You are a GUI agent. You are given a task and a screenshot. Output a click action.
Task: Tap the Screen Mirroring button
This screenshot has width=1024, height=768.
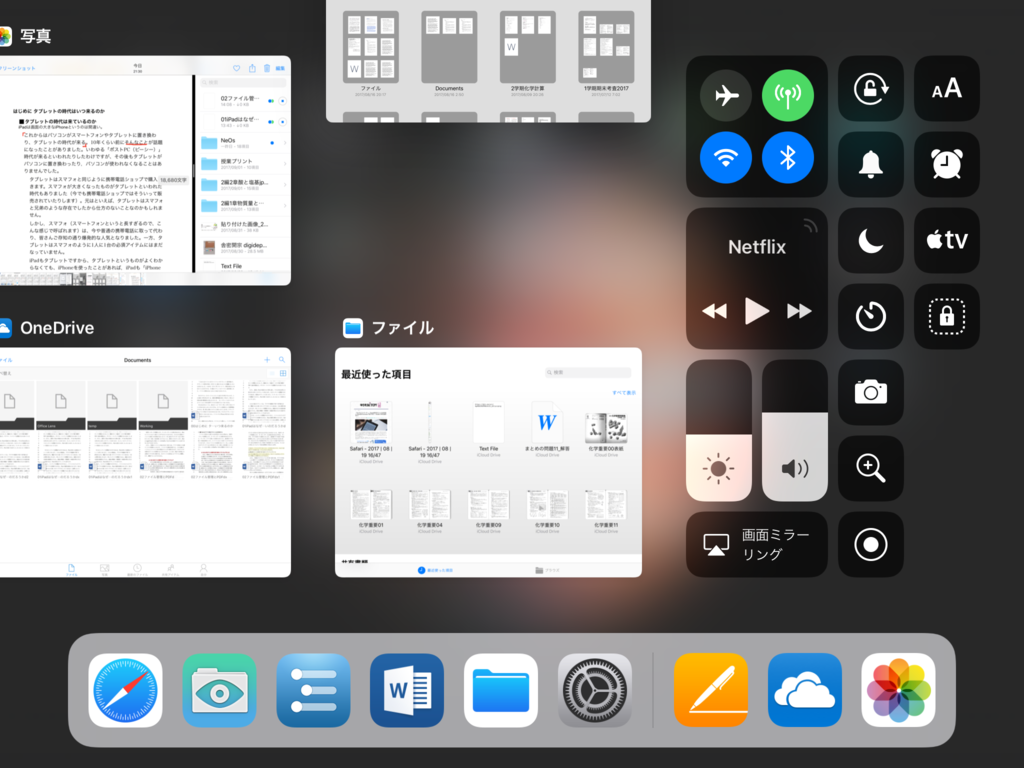pyautogui.click(x=757, y=544)
